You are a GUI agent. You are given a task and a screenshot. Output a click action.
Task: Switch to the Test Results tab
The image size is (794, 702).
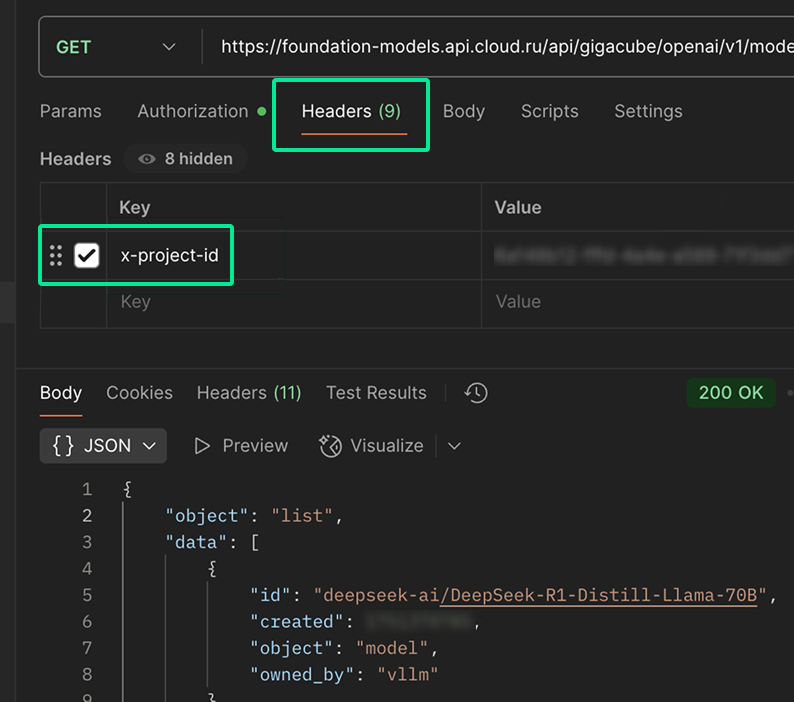(376, 393)
